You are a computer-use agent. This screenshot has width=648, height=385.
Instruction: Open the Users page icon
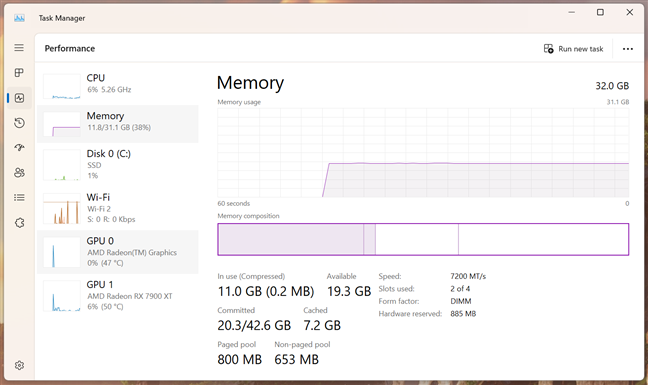click(x=19, y=172)
